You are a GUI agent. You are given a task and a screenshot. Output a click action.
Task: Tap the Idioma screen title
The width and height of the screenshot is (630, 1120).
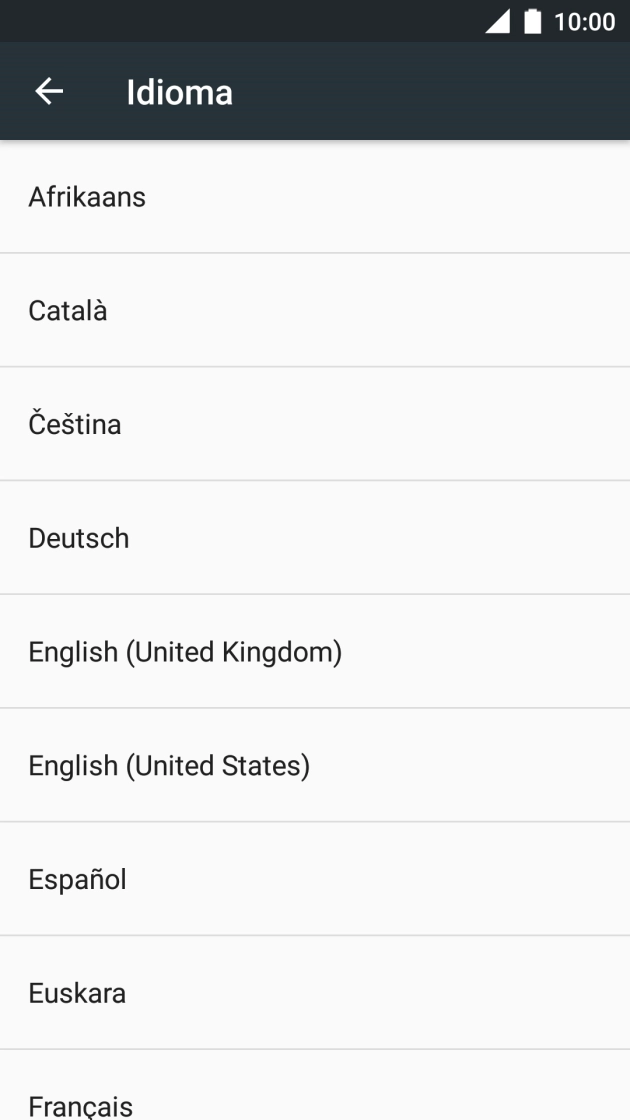179,93
